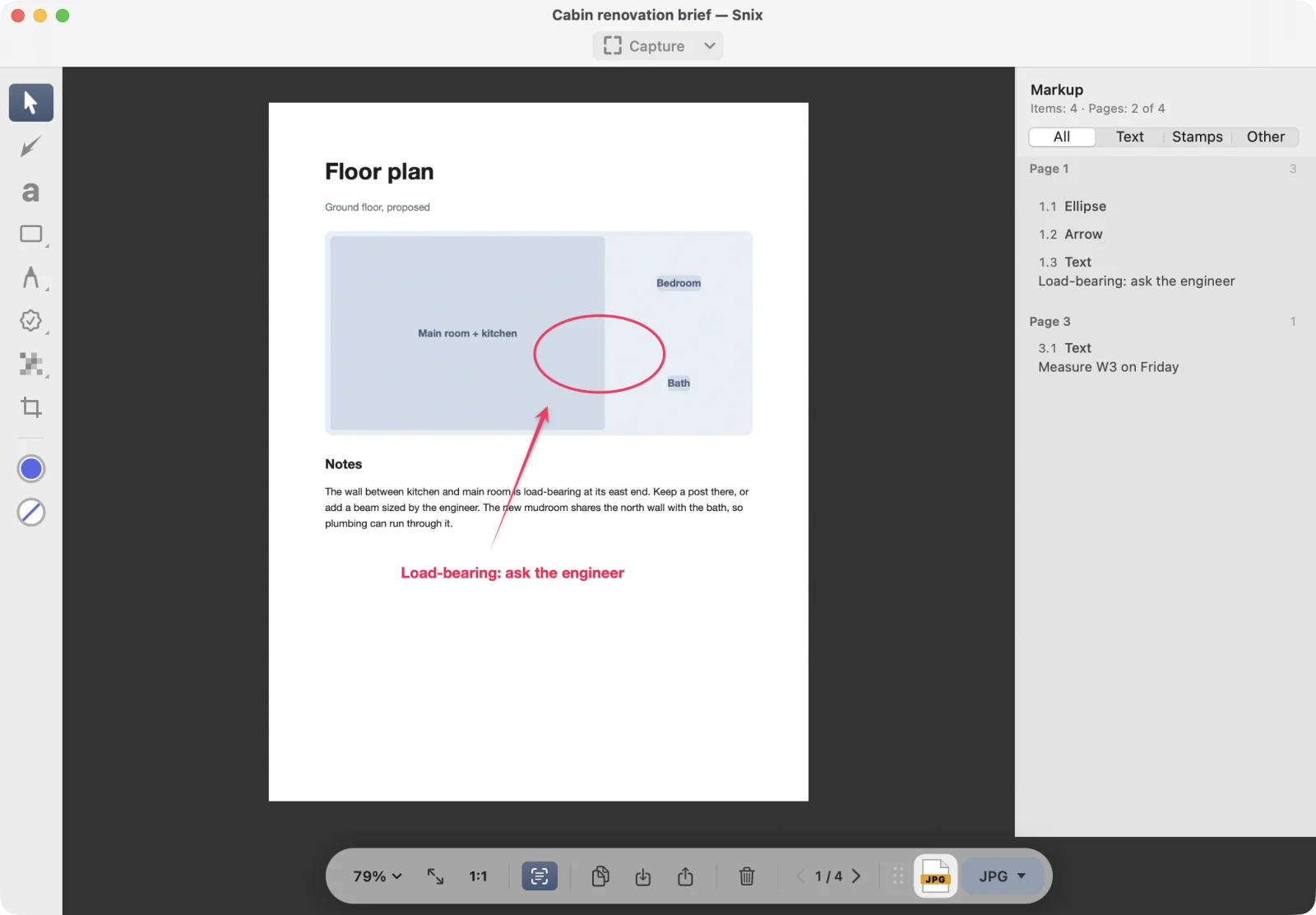Open the 79% zoom level dropdown
The width and height of the screenshot is (1316, 915).
(x=378, y=876)
